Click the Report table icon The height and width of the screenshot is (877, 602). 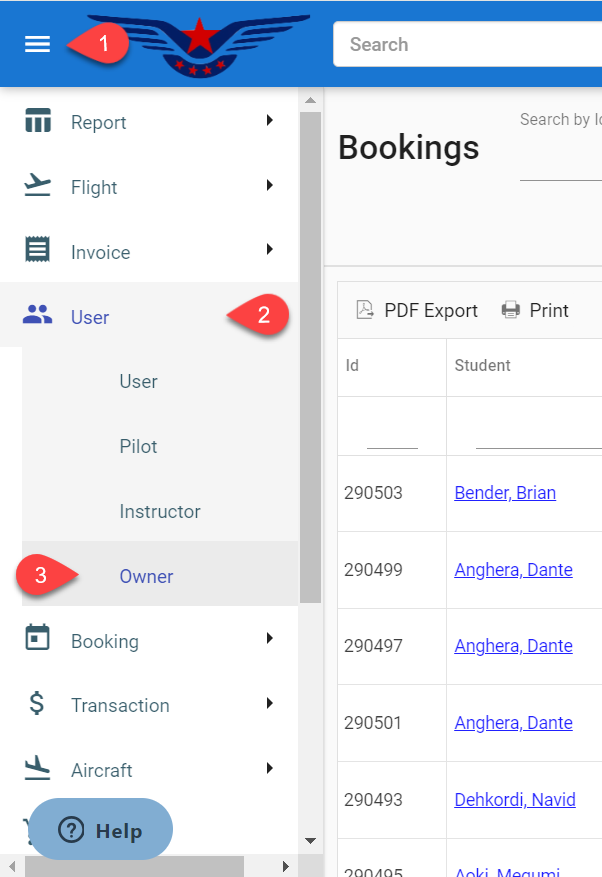pyautogui.click(x=37, y=122)
